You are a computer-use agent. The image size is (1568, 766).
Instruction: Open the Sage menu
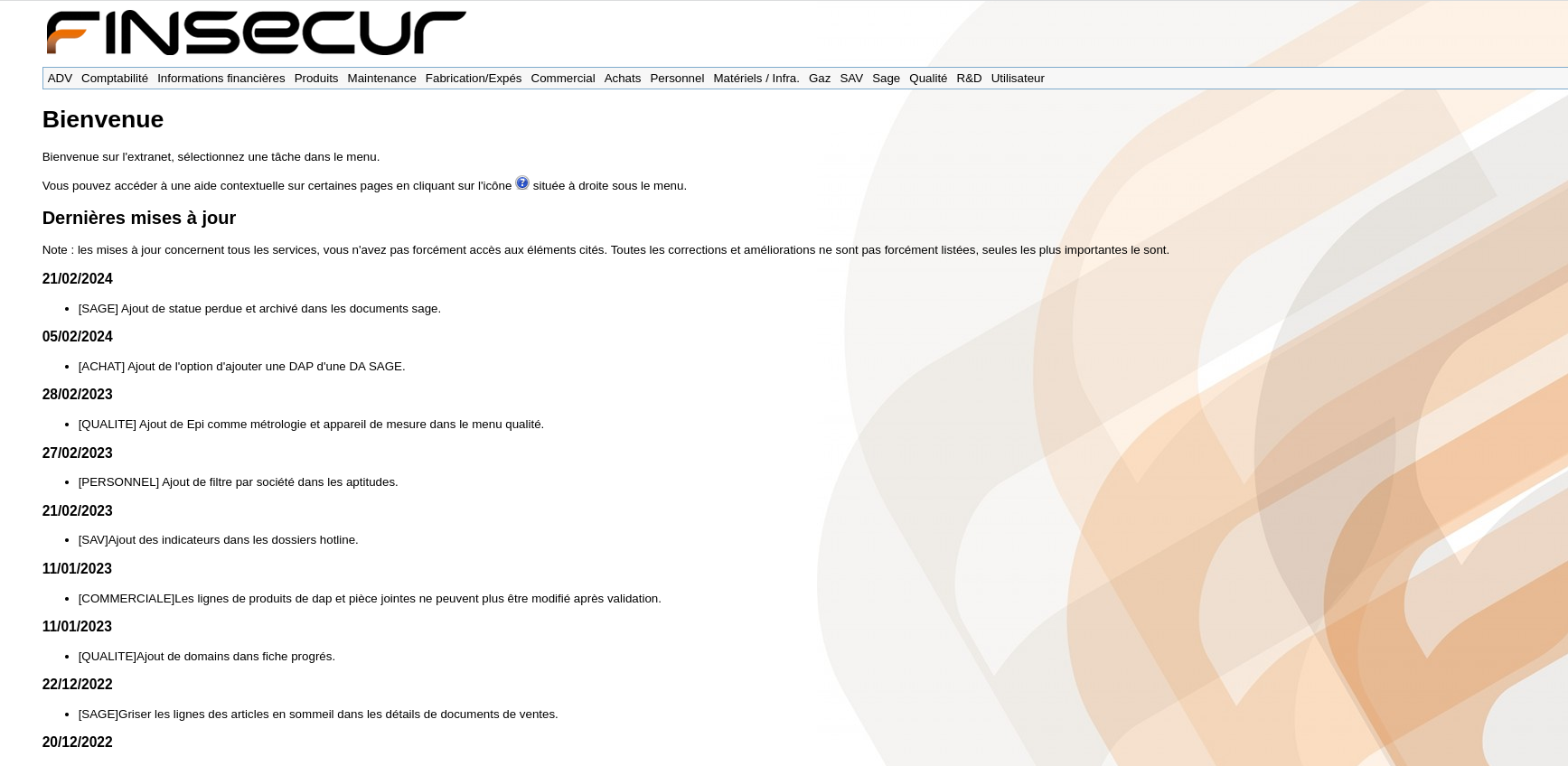click(886, 79)
